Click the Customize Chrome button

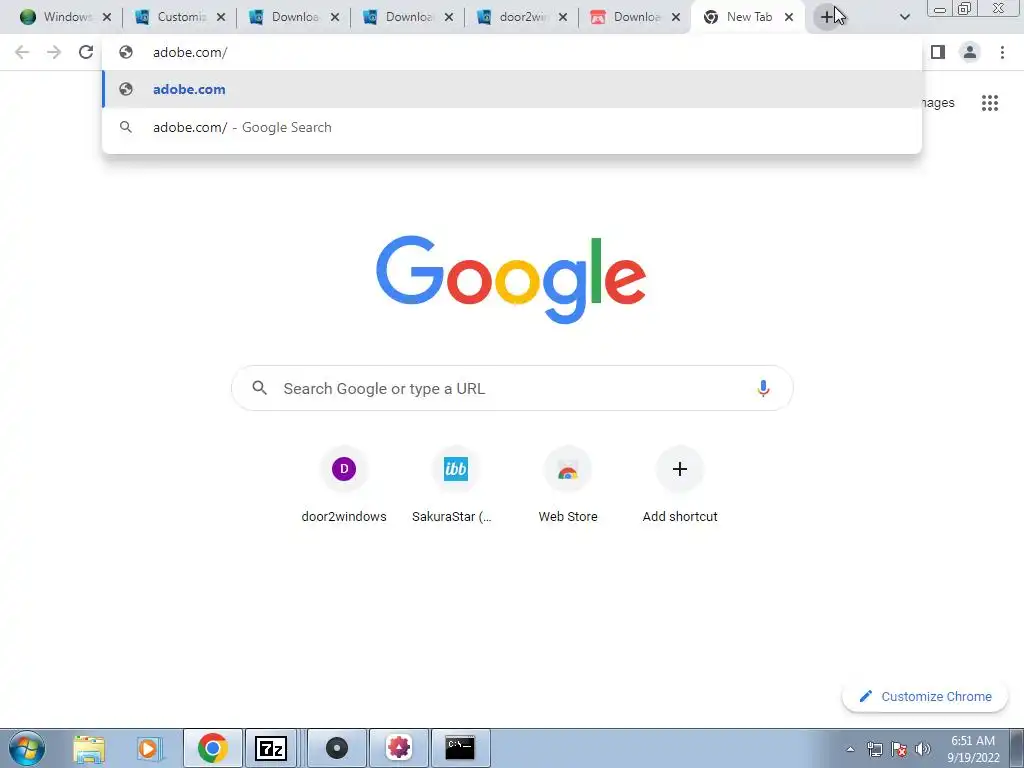tap(925, 696)
